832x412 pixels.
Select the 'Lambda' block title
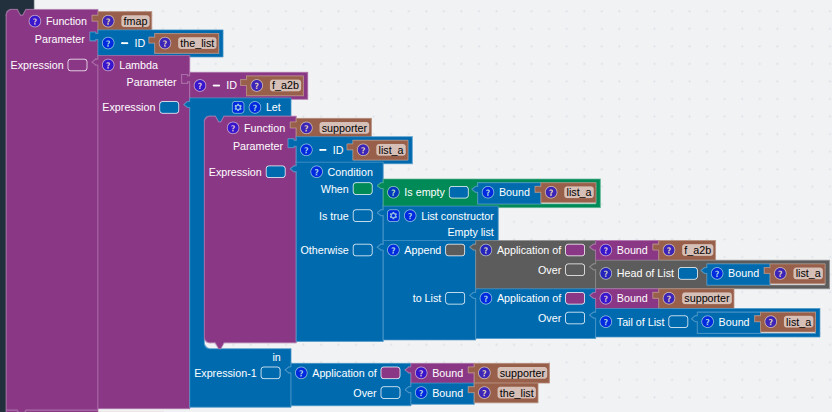pos(138,65)
